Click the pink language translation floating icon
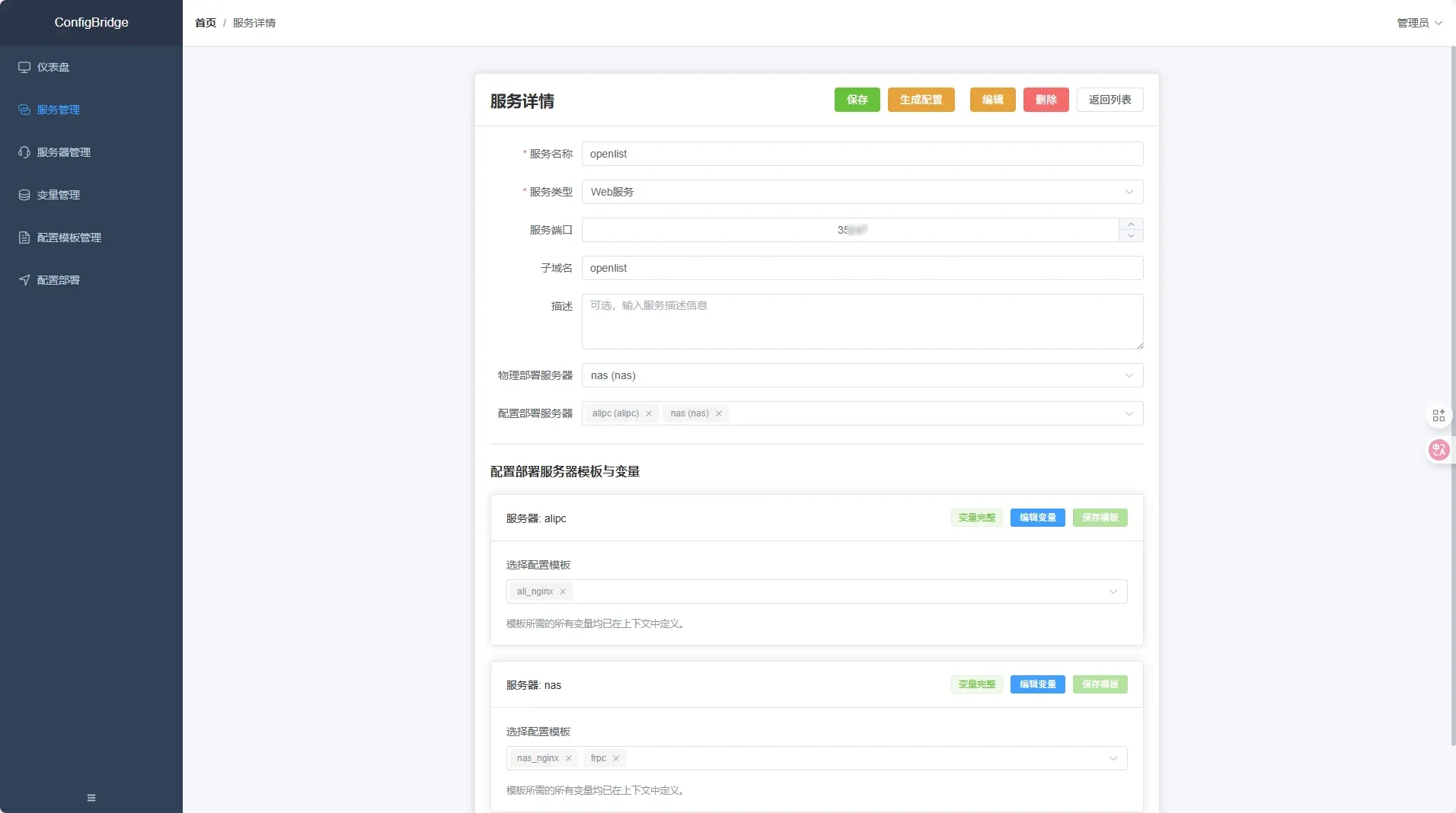The width and height of the screenshot is (1456, 813). click(x=1438, y=450)
